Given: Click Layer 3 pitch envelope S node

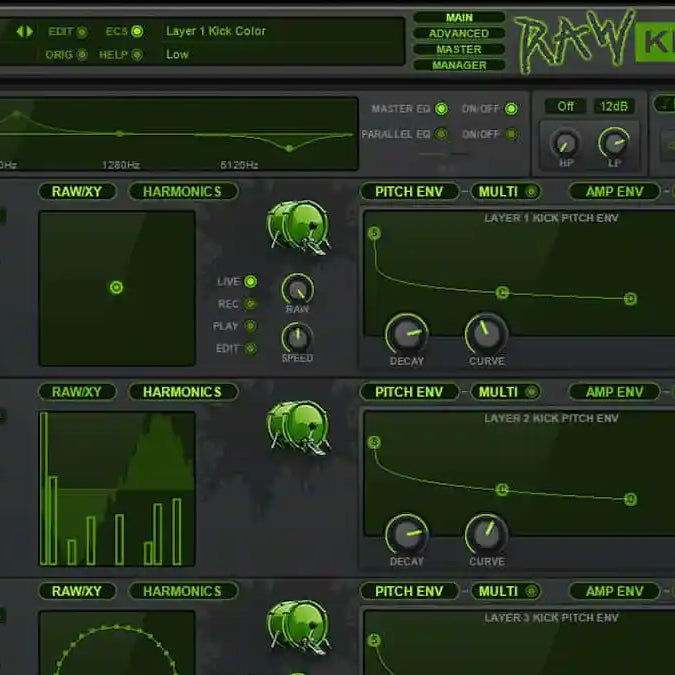Looking at the screenshot, I should [x=374, y=640].
